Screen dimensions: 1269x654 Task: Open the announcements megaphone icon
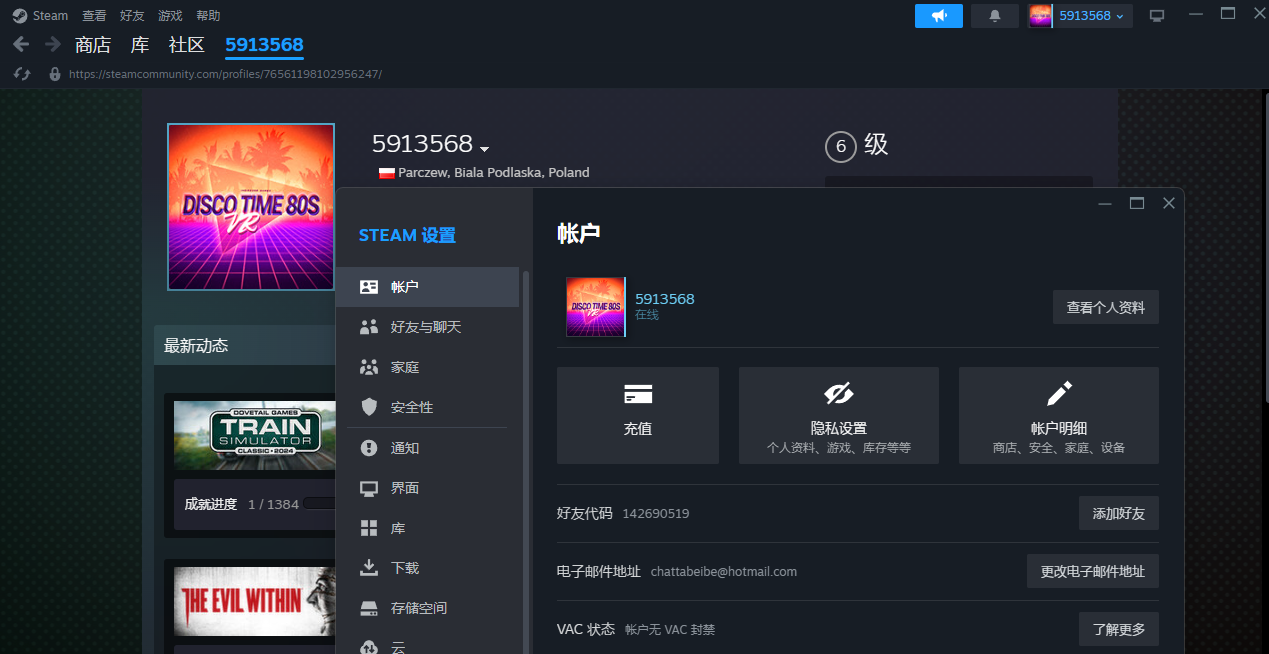(x=939, y=16)
